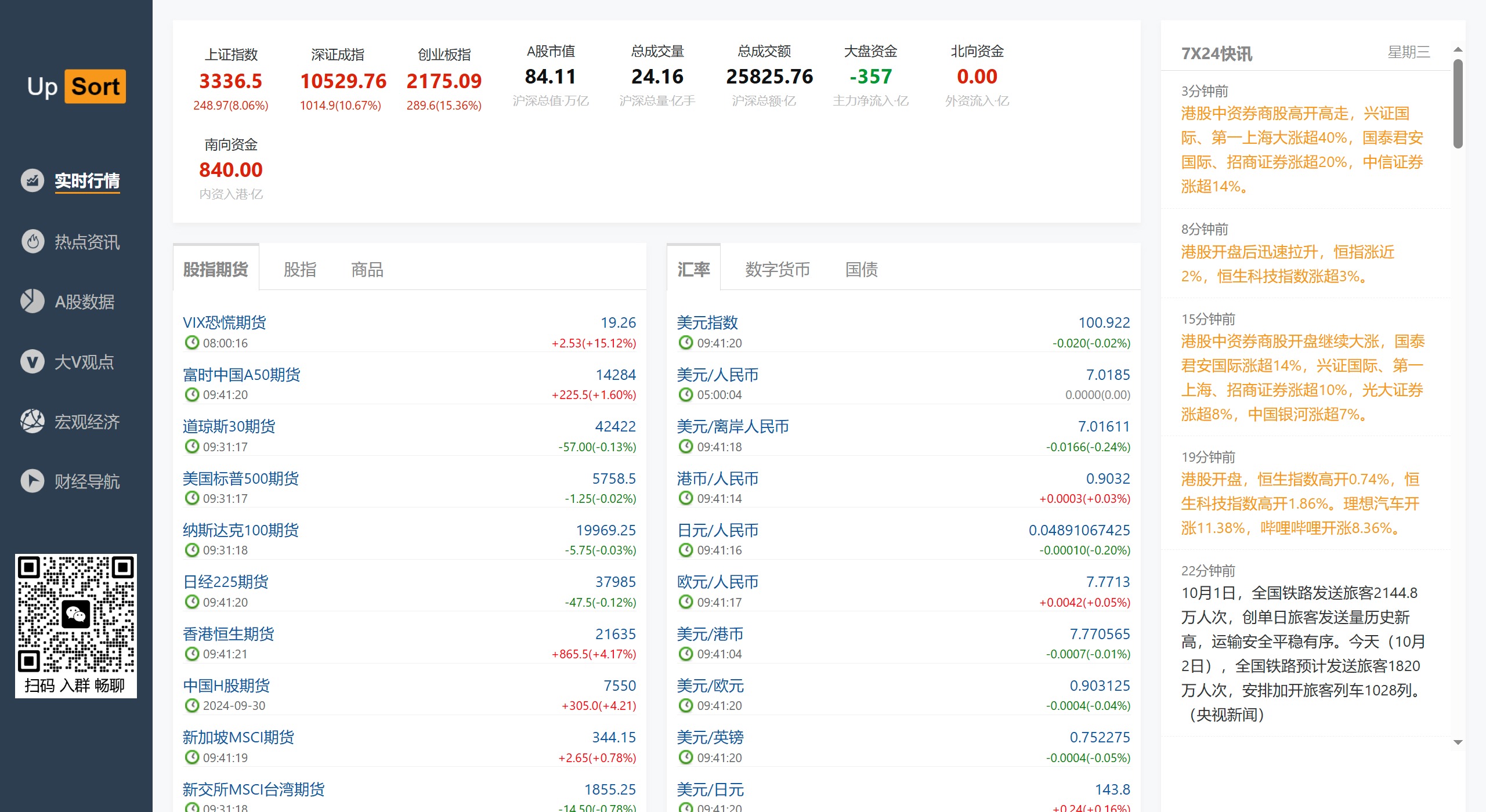Open the 上证指数 index value
The height and width of the screenshot is (812, 1486).
click(x=230, y=81)
